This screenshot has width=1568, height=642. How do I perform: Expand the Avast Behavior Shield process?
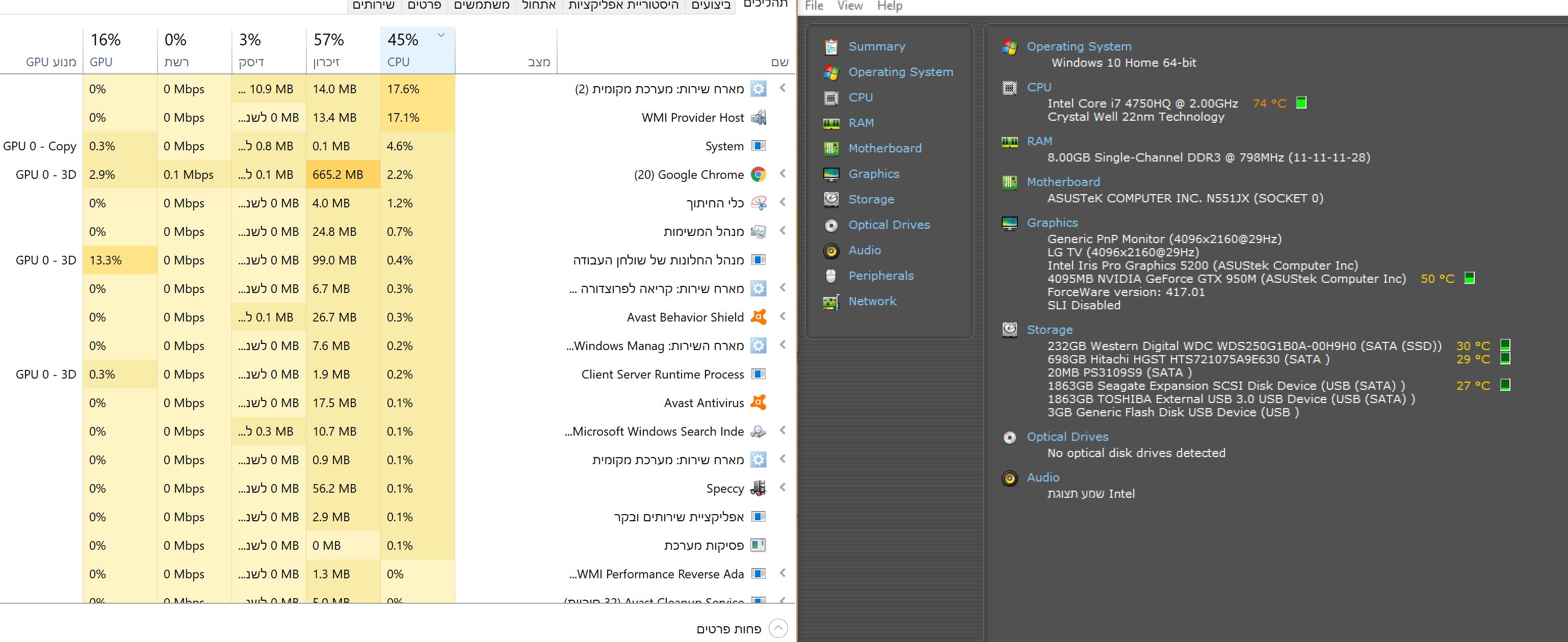tap(783, 316)
